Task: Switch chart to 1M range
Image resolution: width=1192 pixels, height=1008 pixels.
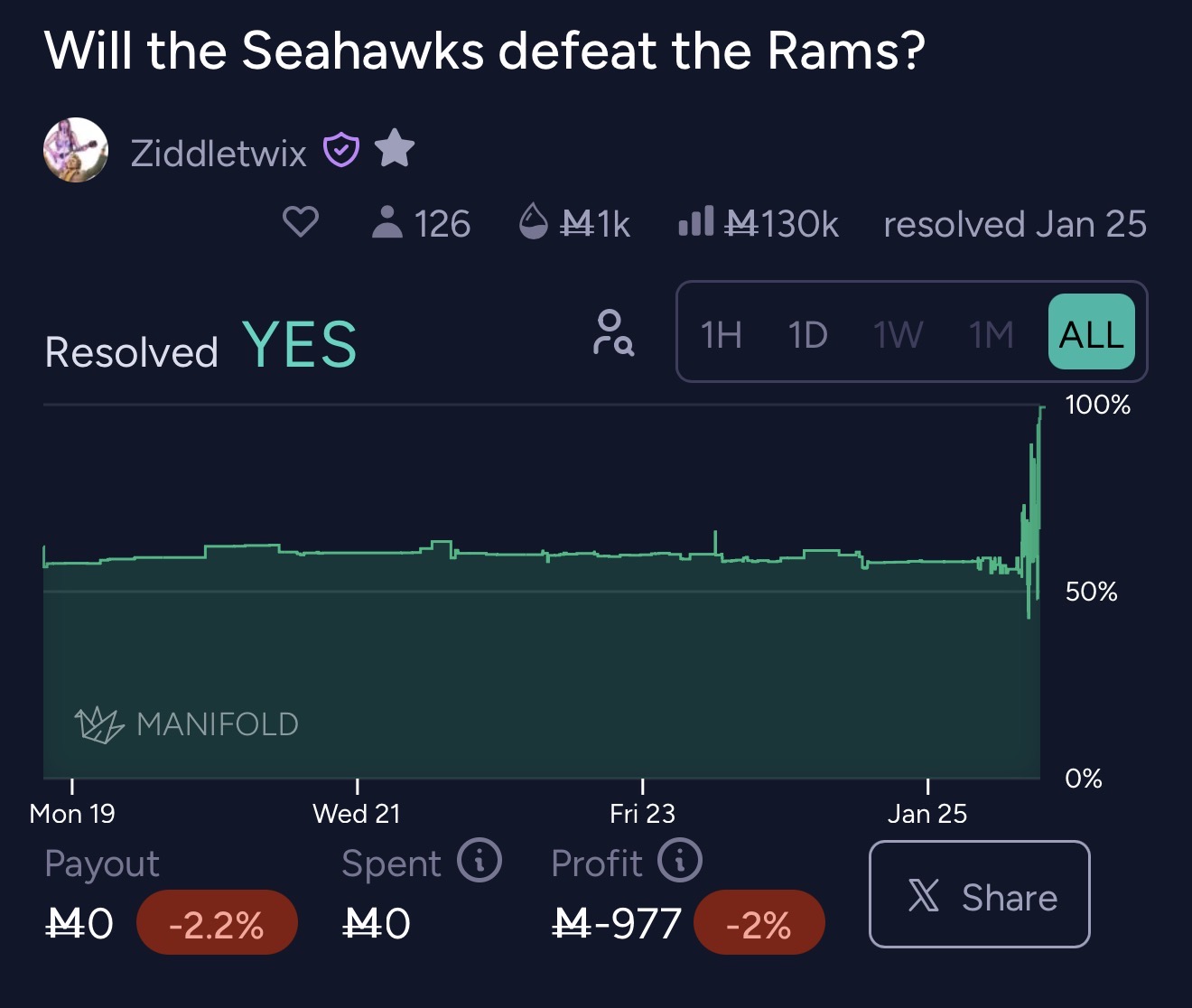Action: (991, 334)
